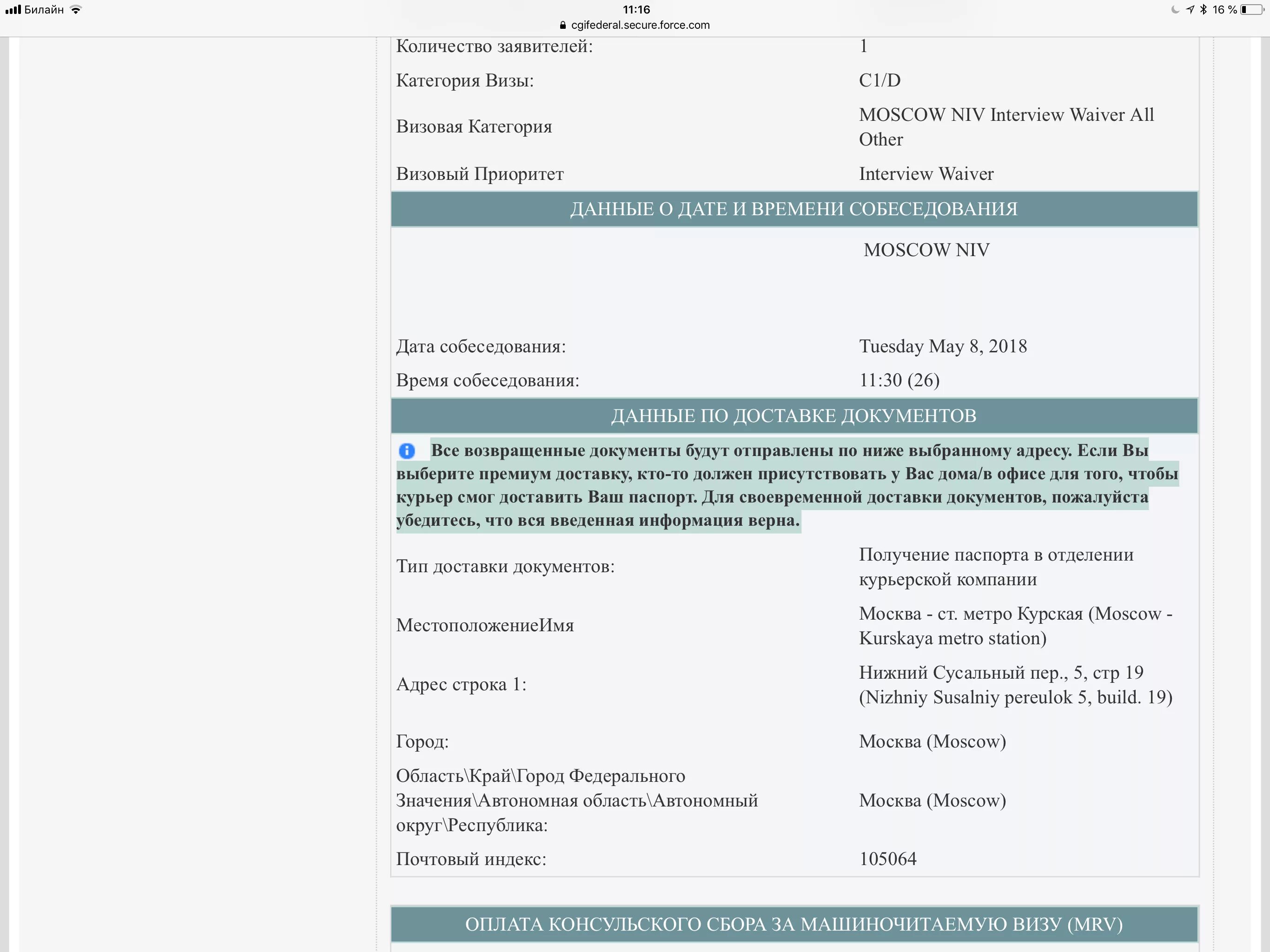Viewport: 1270px width, 952px height.
Task: Tap the cellular signal bars icon
Action: click(x=13, y=9)
